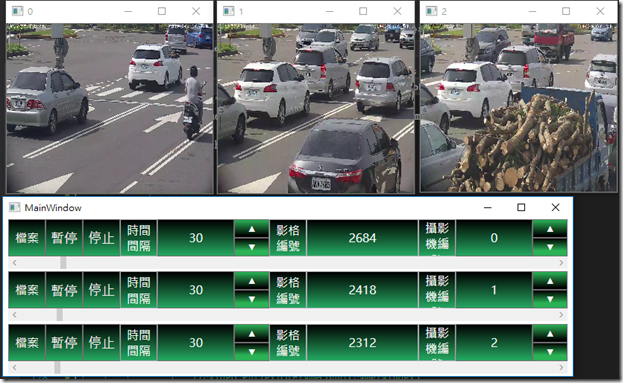Click left arrow of third row scrollbar

(15, 368)
